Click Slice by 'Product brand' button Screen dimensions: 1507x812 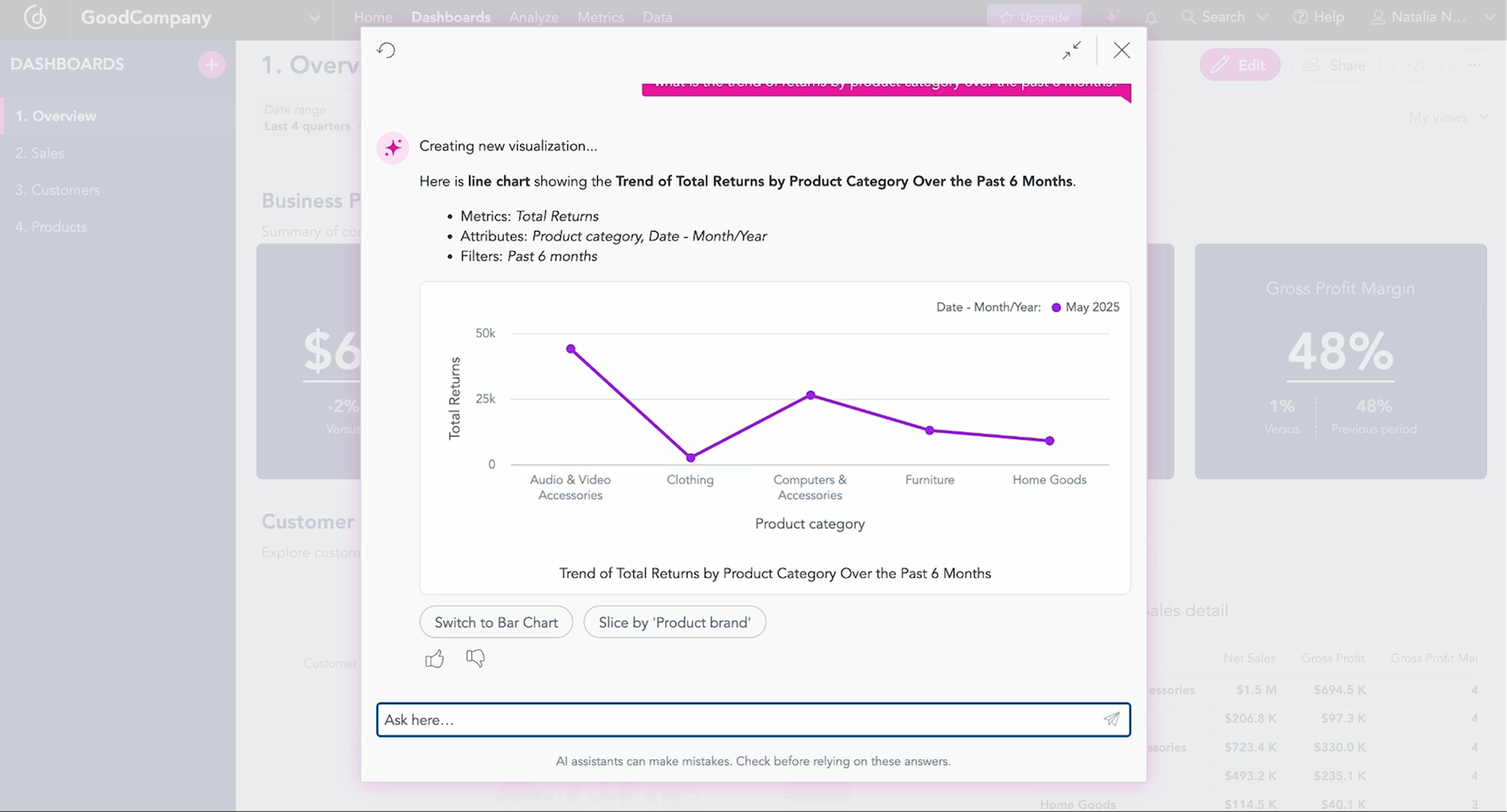point(674,623)
